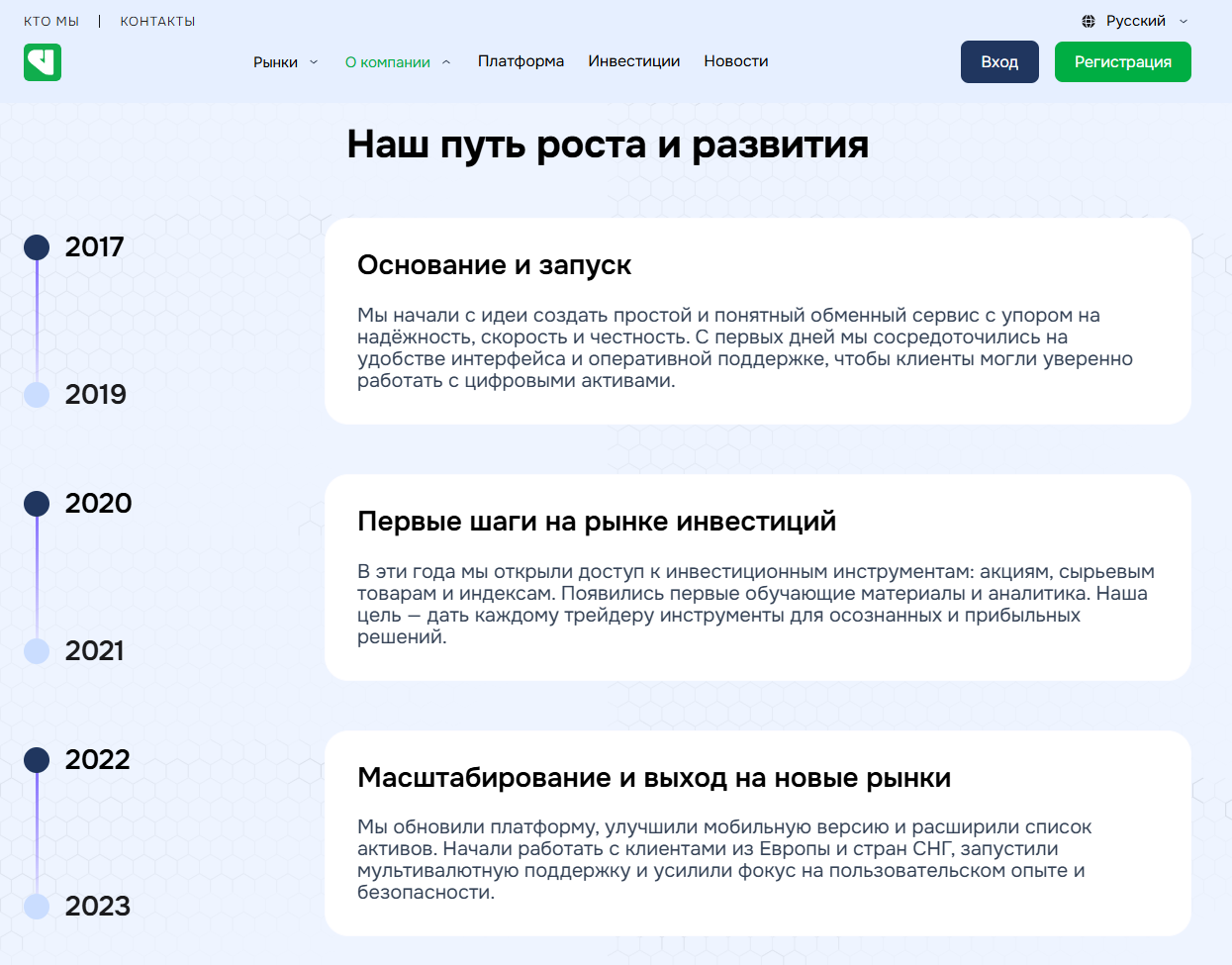Open the Русский language dropdown
This screenshot has width=1232, height=965.
tap(1136, 21)
